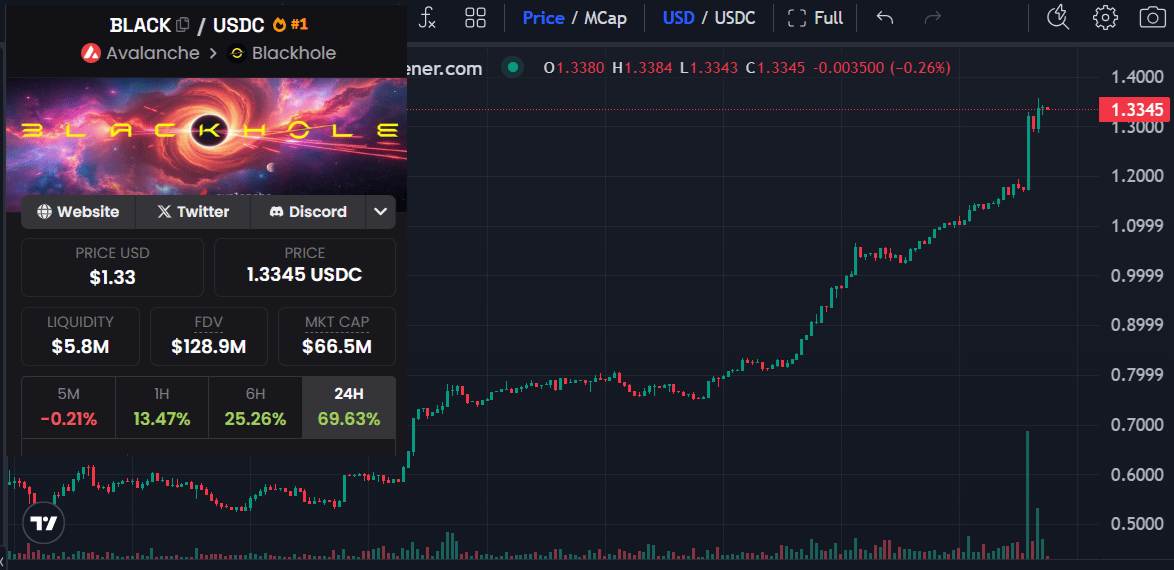
Task: Click the 0.5000 price axis label
Action: click(x=1137, y=524)
